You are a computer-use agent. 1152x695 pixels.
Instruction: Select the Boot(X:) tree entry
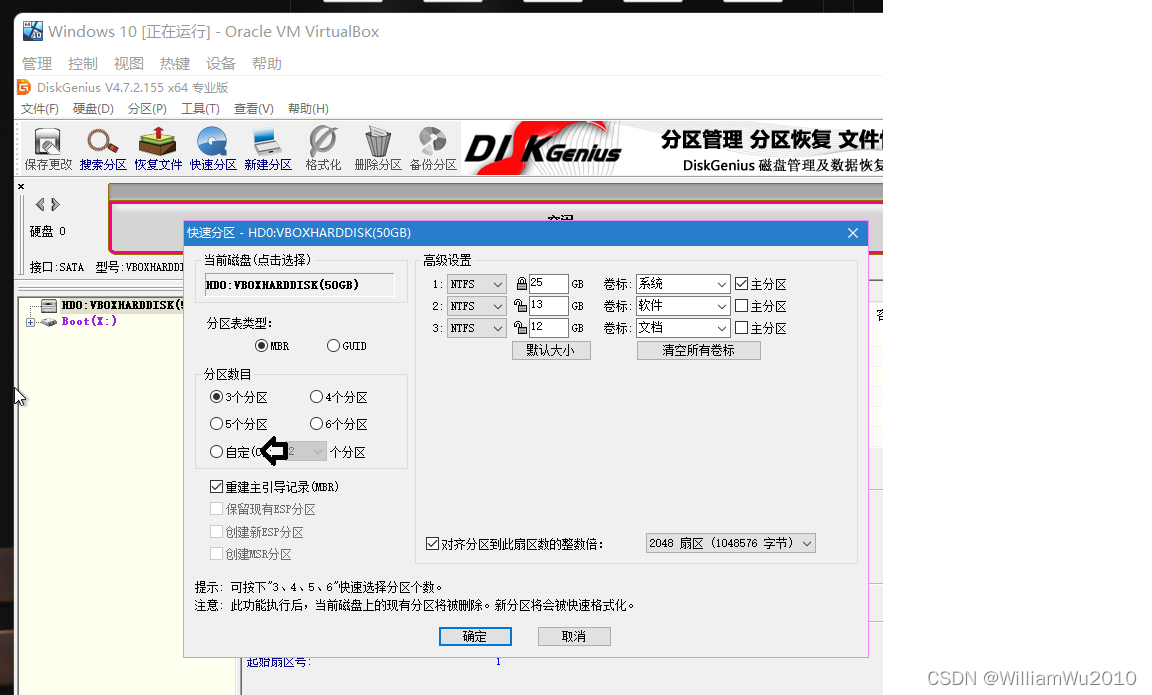pyautogui.click(x=90, y=322)
